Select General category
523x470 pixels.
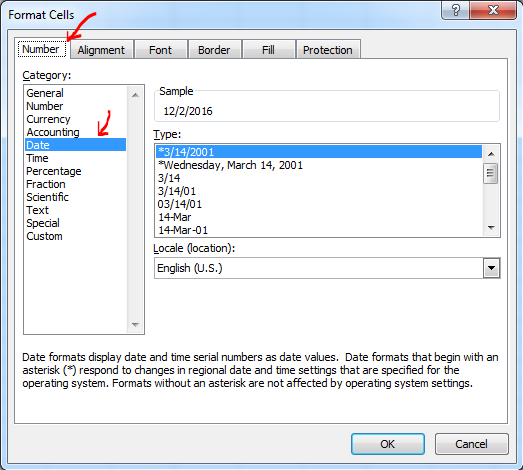pyautogui.click(x=76, y=93)
